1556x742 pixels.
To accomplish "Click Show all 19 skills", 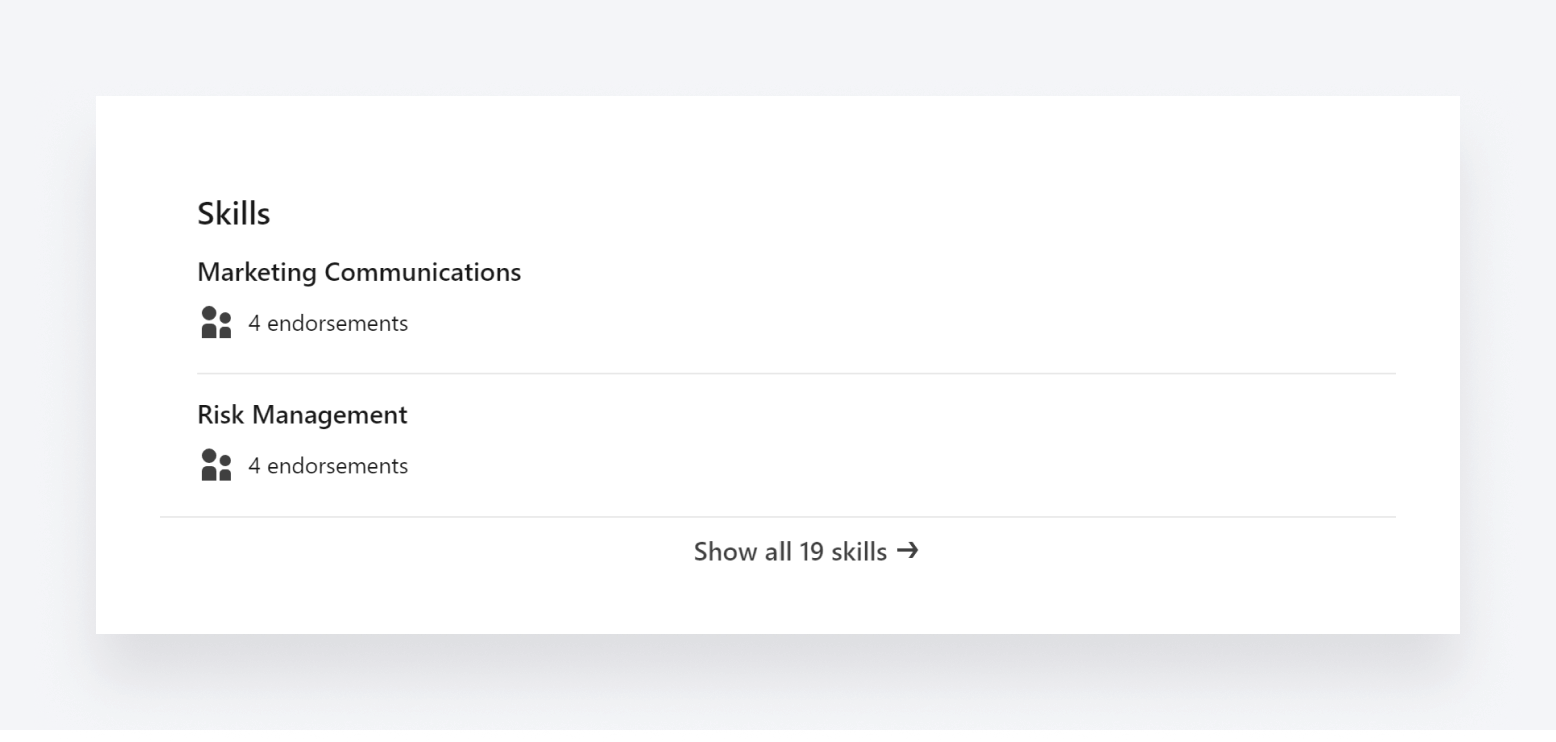I will 790,552.
